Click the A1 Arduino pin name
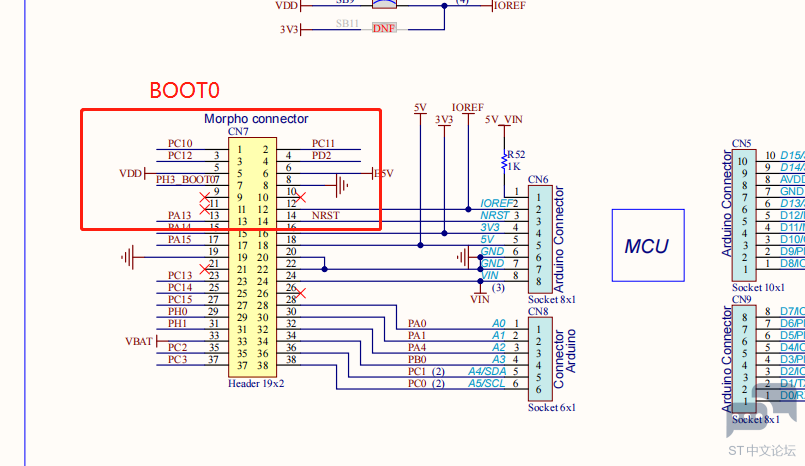This screenshot has height=466, width=805. point(499,336)
